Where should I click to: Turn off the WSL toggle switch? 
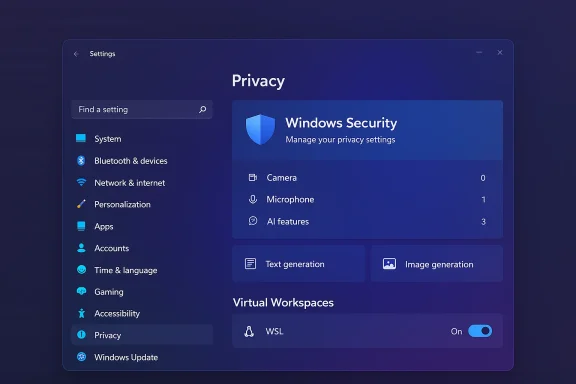coord(480,331)
